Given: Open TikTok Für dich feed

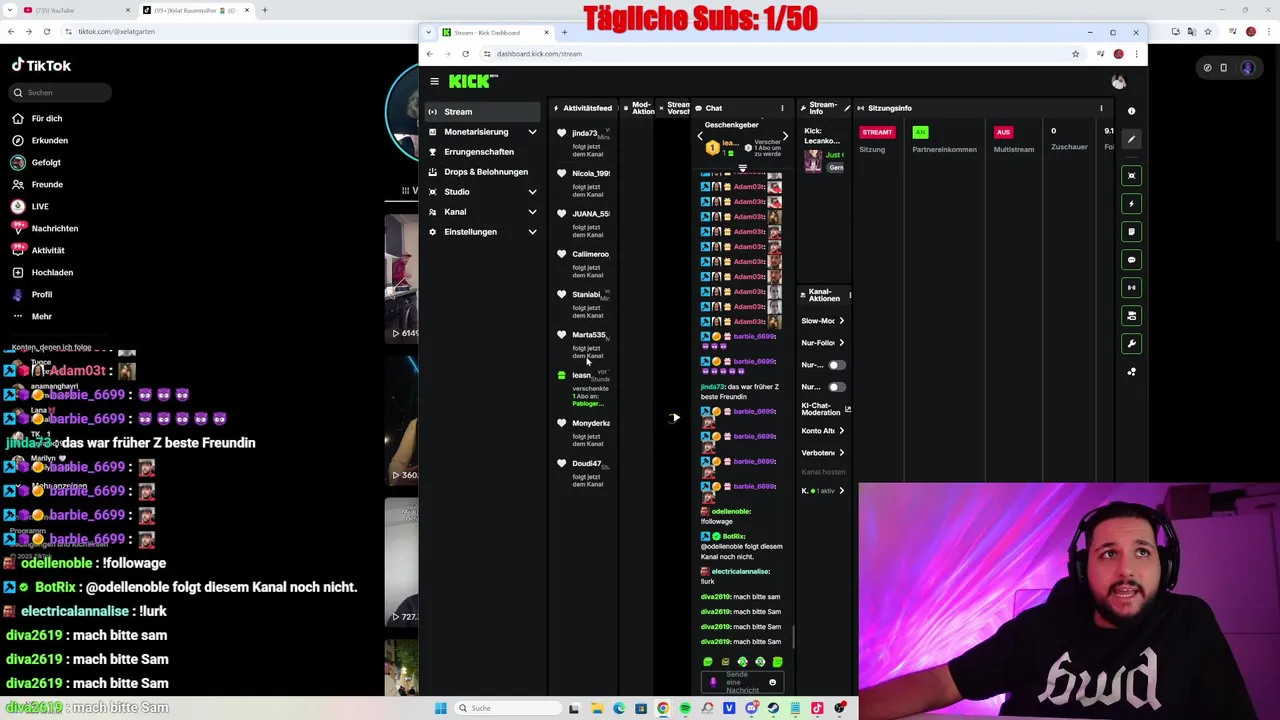Looking at the screenshot, I should (x=47, y=119).
